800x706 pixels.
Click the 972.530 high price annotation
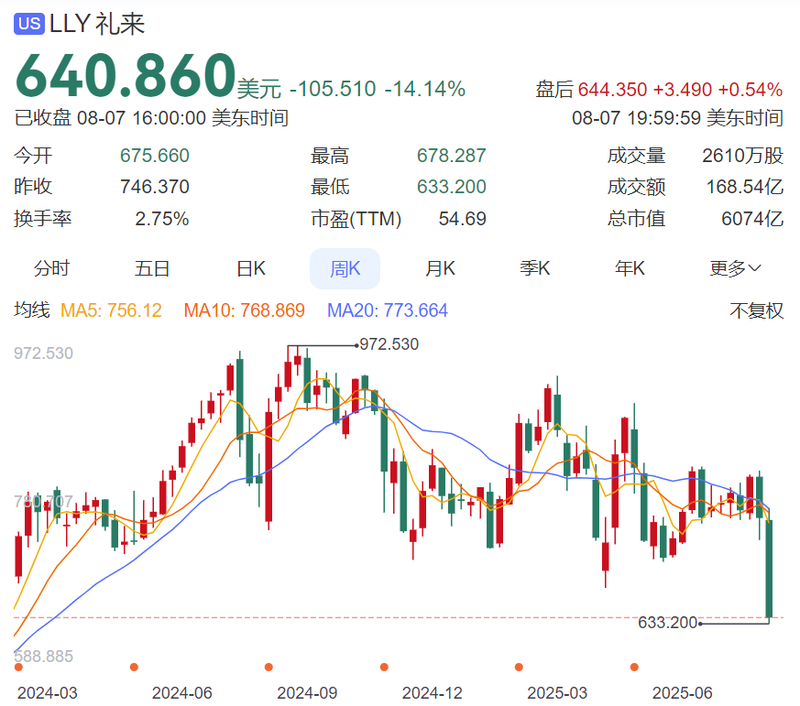(x=389, y=344)
